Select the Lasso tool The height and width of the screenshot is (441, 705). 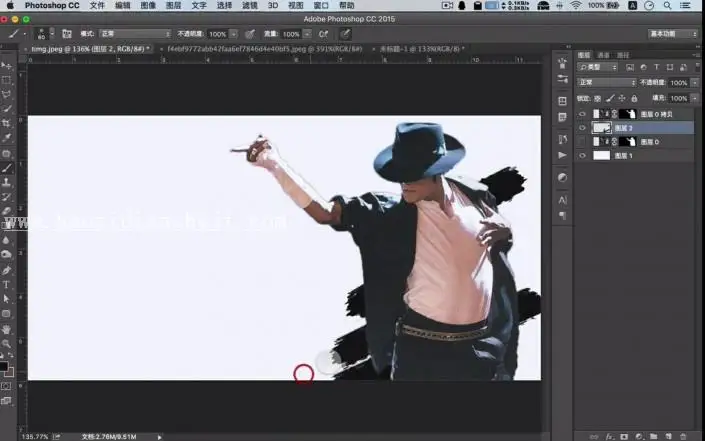click(6, 94)
